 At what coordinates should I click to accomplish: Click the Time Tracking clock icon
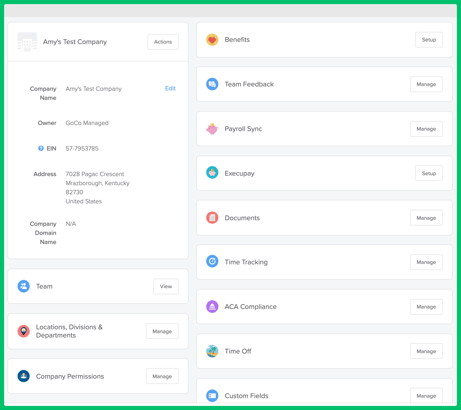click(x=212, y=261)
